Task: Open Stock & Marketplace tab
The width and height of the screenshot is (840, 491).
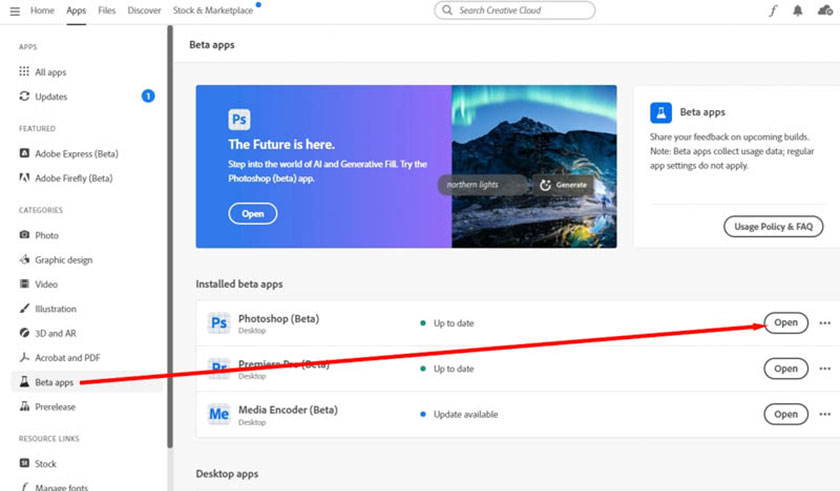Action: [x=213, y=10]
